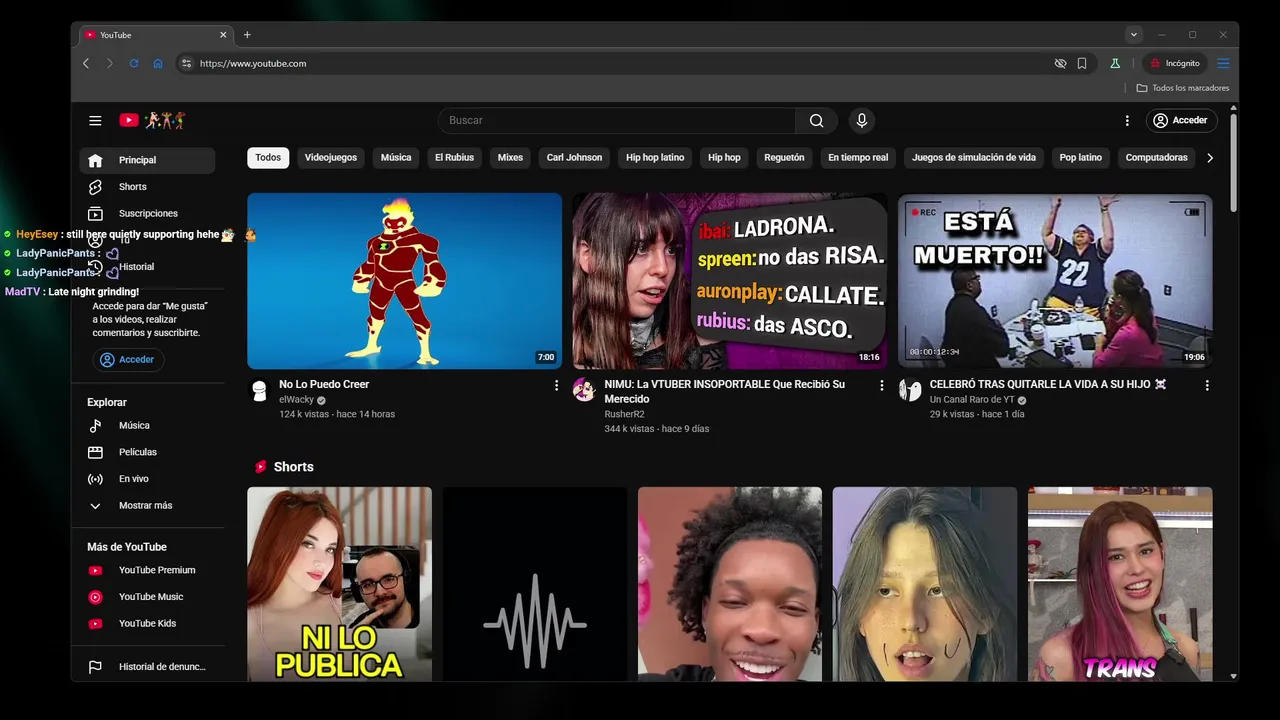Open a new browser tab

(247, 35)
